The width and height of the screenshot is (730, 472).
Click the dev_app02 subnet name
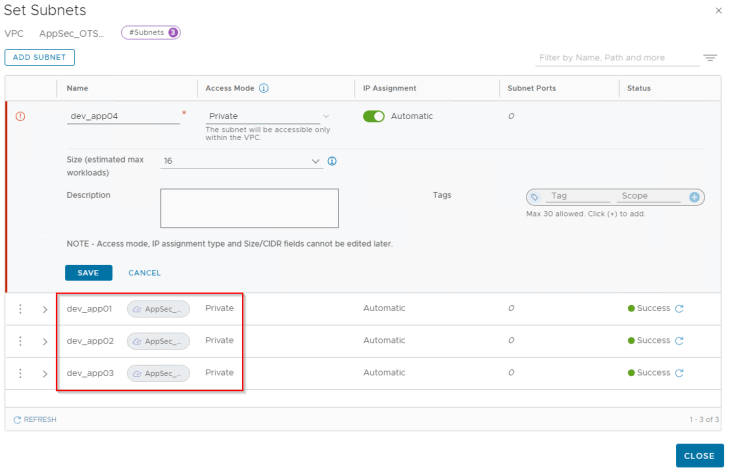pyautogui.click(x=90, y=340)
